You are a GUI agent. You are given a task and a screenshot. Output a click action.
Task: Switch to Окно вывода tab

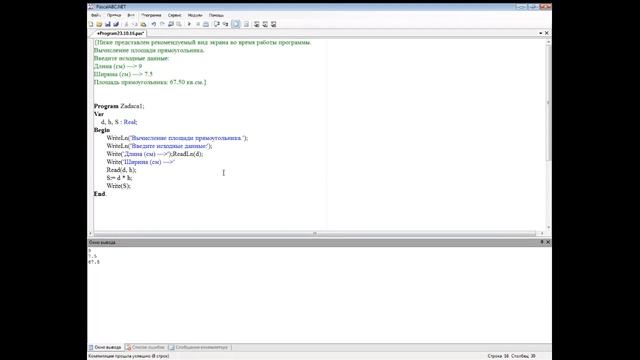pyautogui.click(x=105, y=347)
